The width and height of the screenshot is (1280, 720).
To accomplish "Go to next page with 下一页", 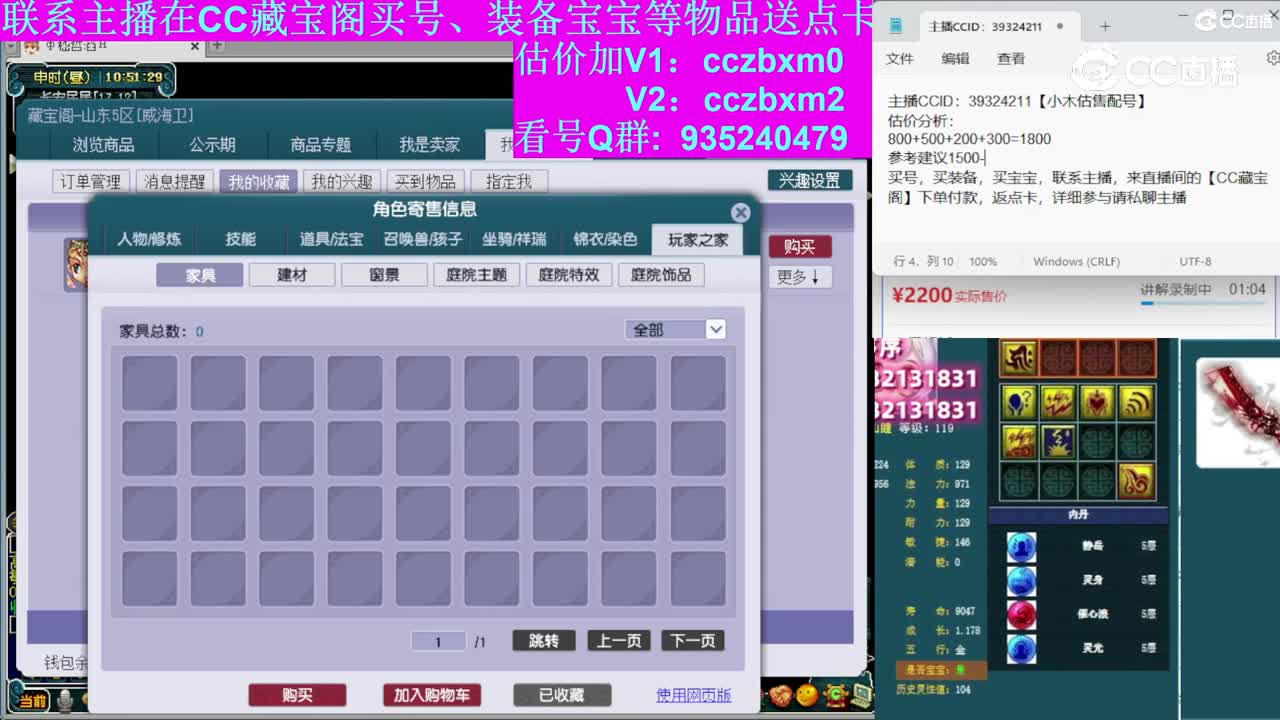I will (x=692, y=641).
